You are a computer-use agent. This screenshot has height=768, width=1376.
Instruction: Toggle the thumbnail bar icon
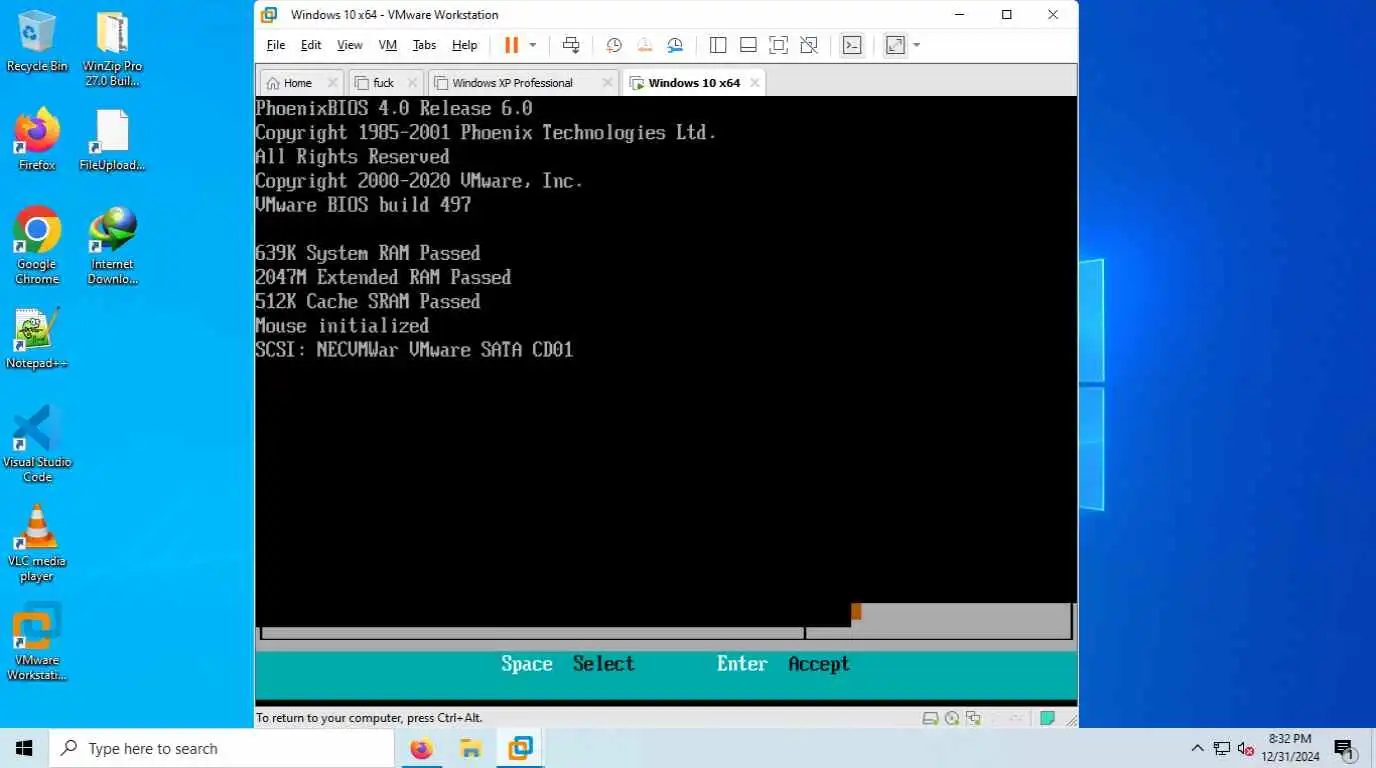click(x=748, y=45)
